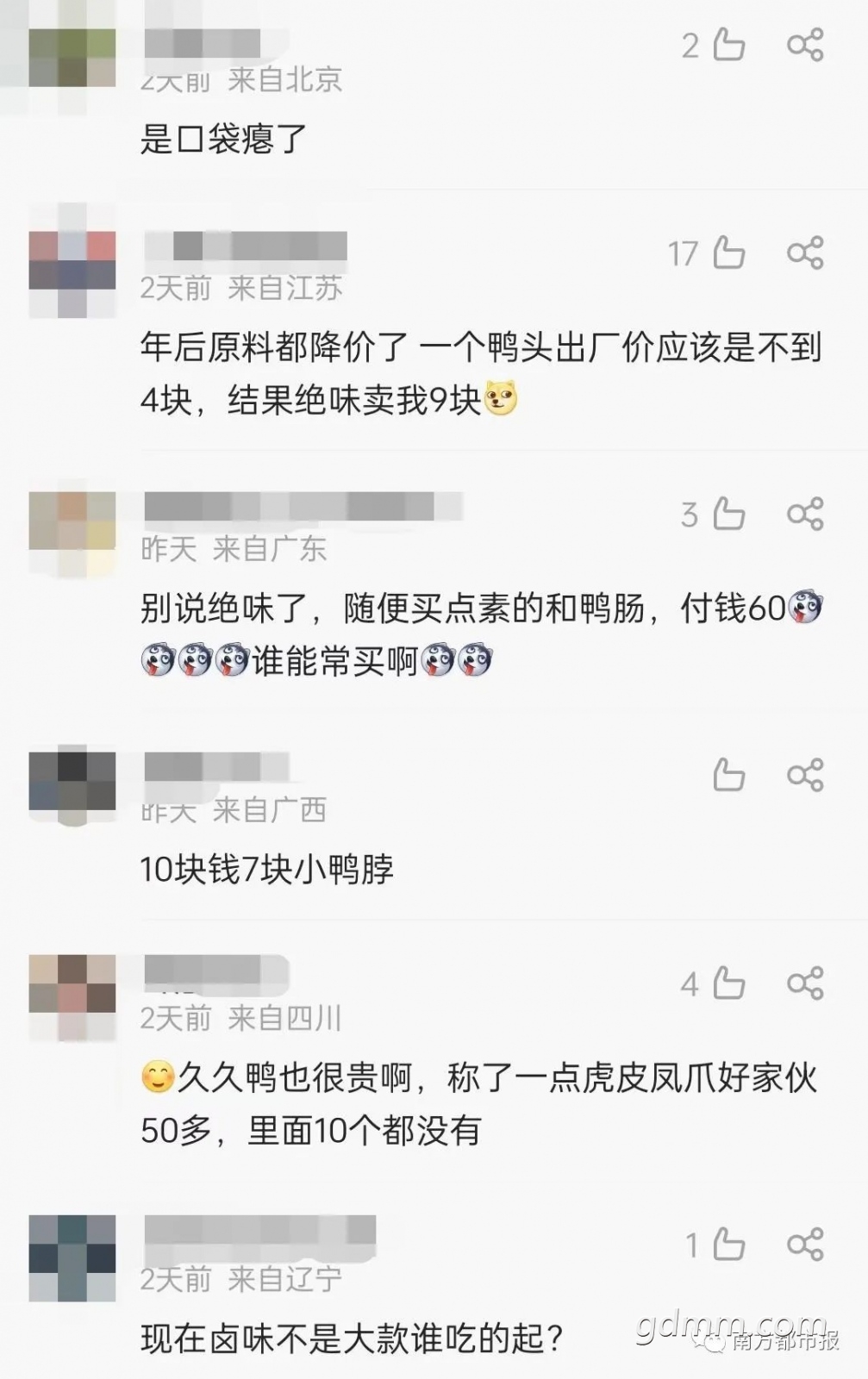Like the 是口袋瘪了 comment
The width and height of the screenshot is (868, 1379).
point(728,45)
